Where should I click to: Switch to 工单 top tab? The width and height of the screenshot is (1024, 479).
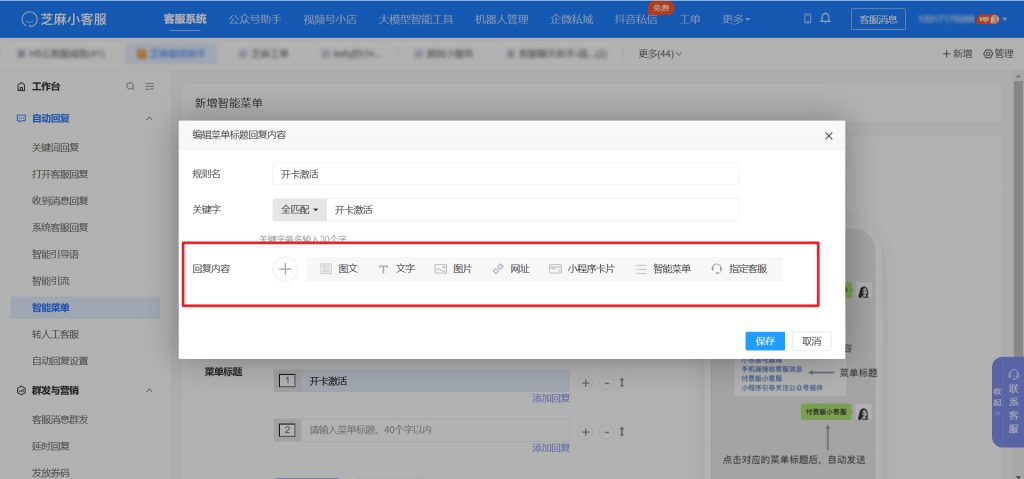click(x=690, y=19)
